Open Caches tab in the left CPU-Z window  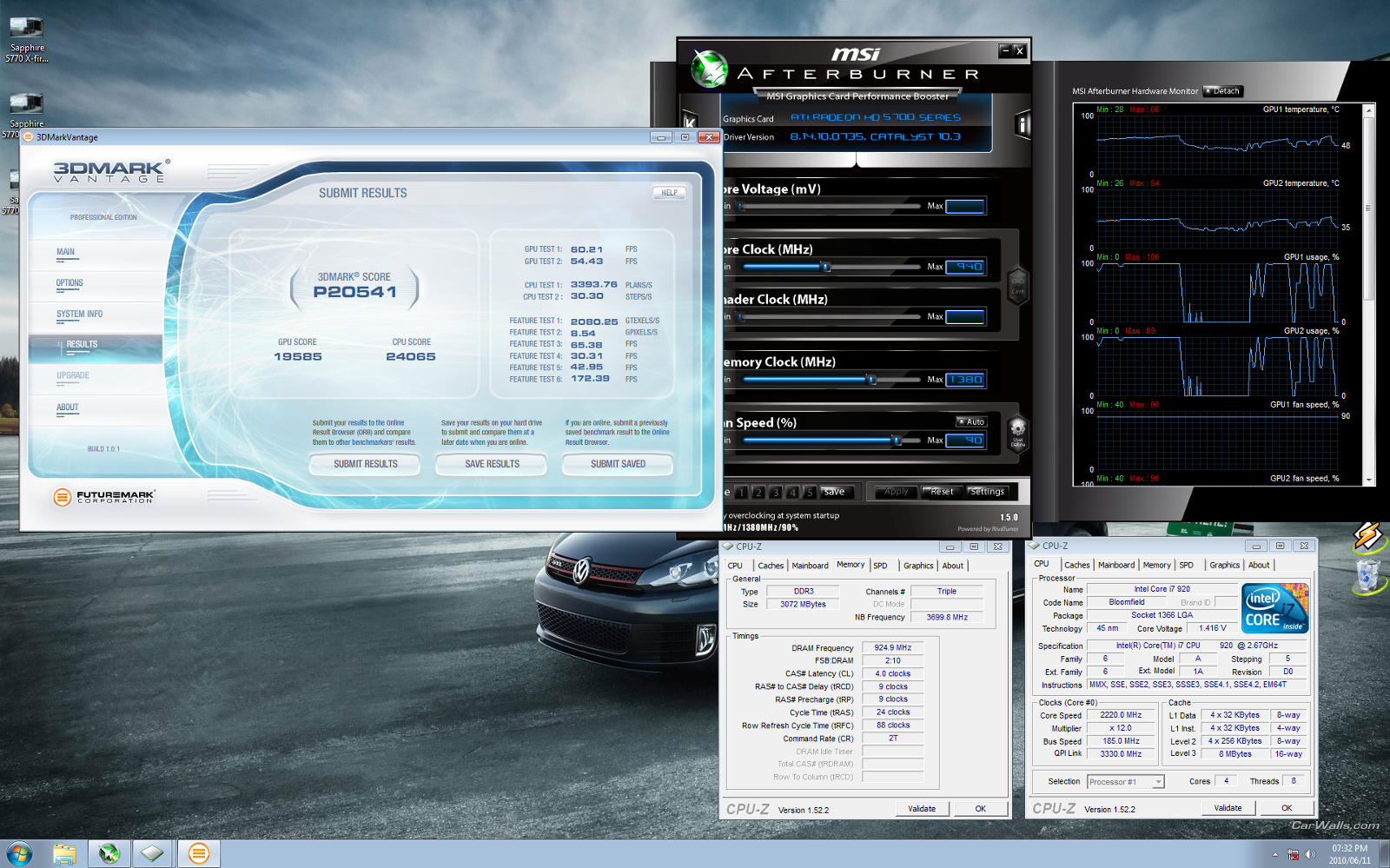pyautogui.click(x=771, y=566)
